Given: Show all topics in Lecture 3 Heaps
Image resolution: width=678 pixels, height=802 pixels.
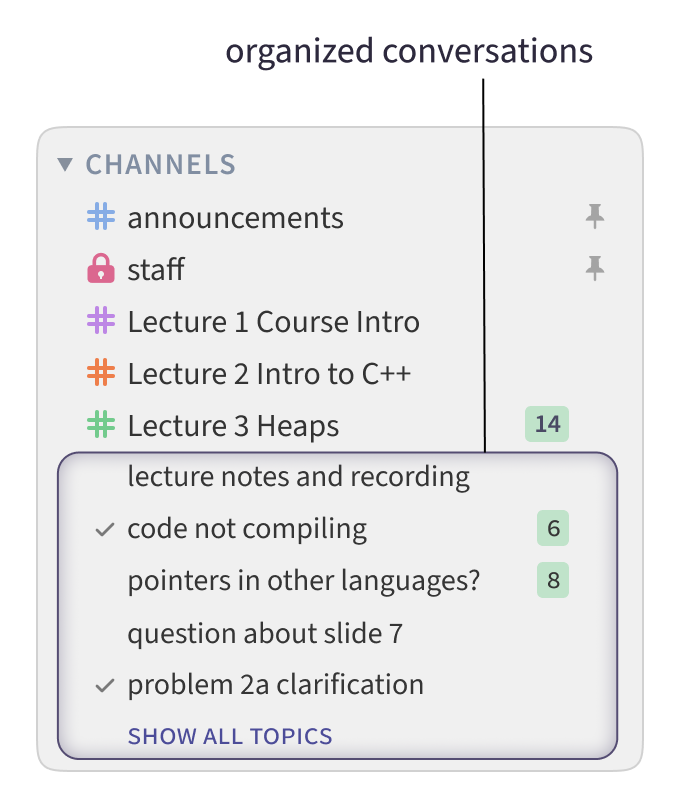Looking at the screenshot, I should tap(230, 737).
